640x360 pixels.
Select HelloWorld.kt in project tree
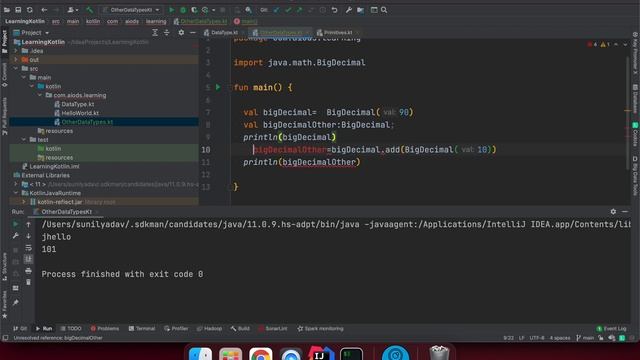(x=80, y=113)
